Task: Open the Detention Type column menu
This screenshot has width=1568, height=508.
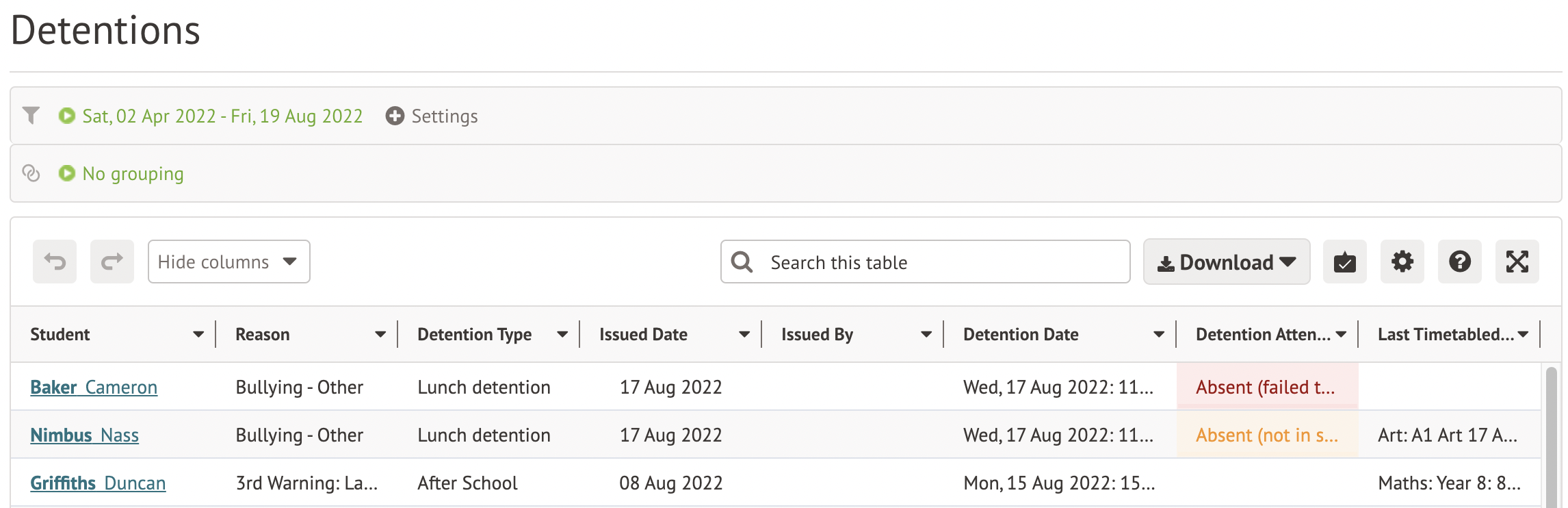Action: (x=562, y=335)
